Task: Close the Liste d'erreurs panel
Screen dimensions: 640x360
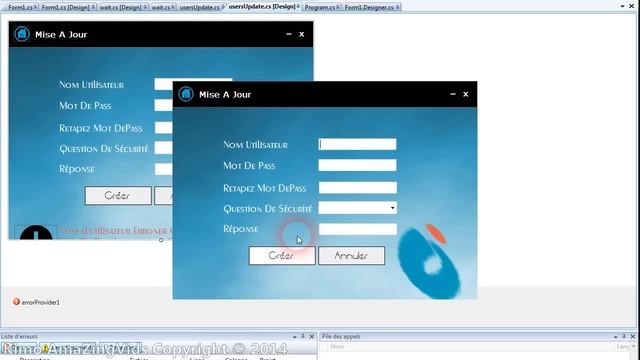Action: click(x=311, y=336)
